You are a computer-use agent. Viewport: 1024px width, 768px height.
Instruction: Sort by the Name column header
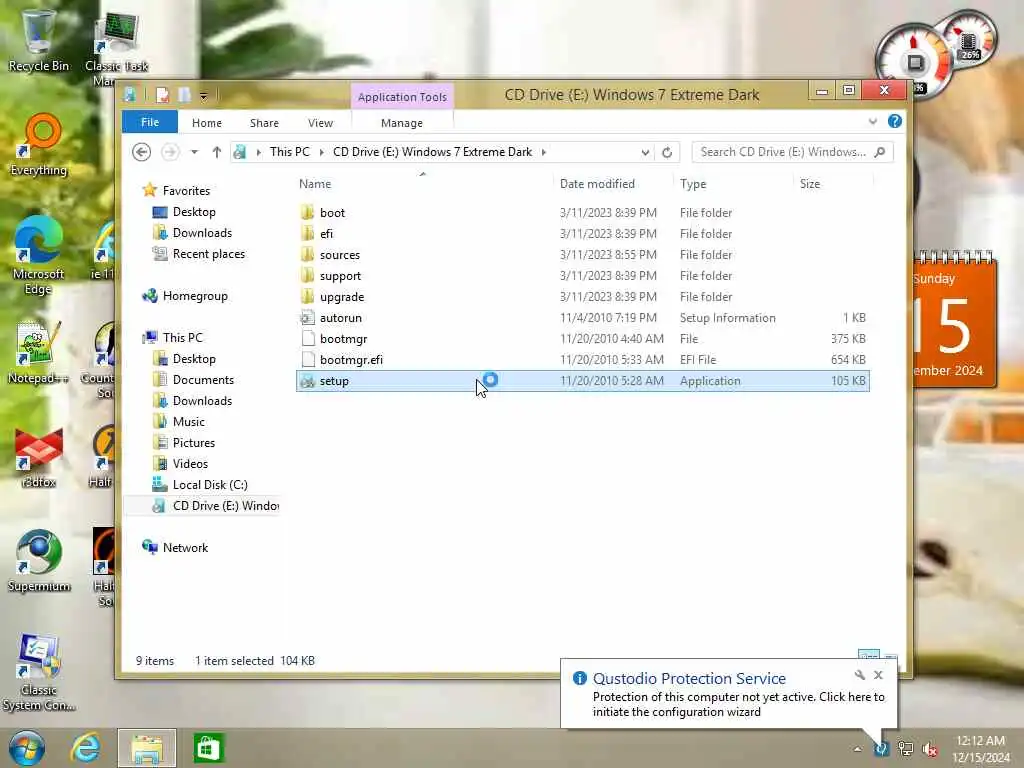pyautogui.click(x=424, y=184)
